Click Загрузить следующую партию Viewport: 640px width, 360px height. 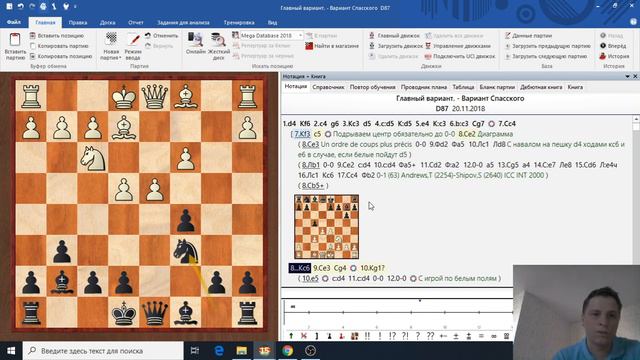click(x=546, y=56)
